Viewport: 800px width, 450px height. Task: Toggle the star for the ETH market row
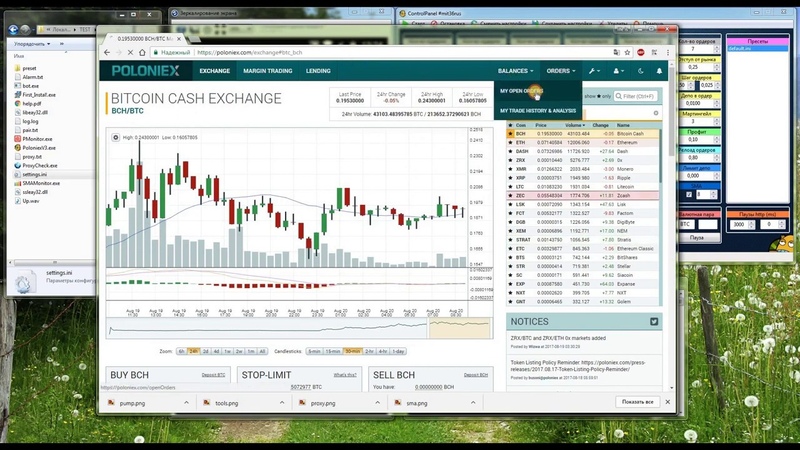(510, 142)
